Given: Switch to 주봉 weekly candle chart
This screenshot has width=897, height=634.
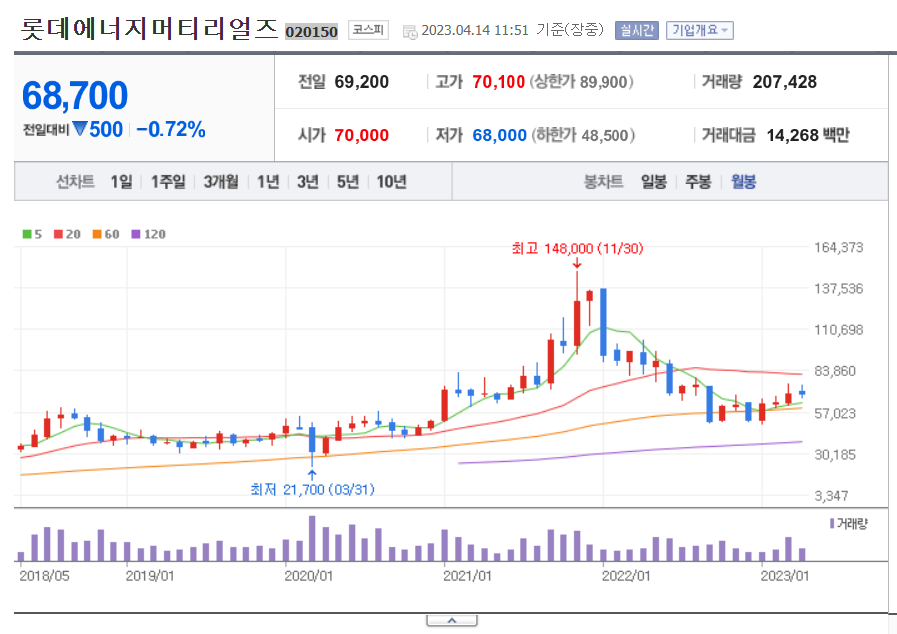Looking at the screenshot, I should pyautogui.click(x=698, y=182).
